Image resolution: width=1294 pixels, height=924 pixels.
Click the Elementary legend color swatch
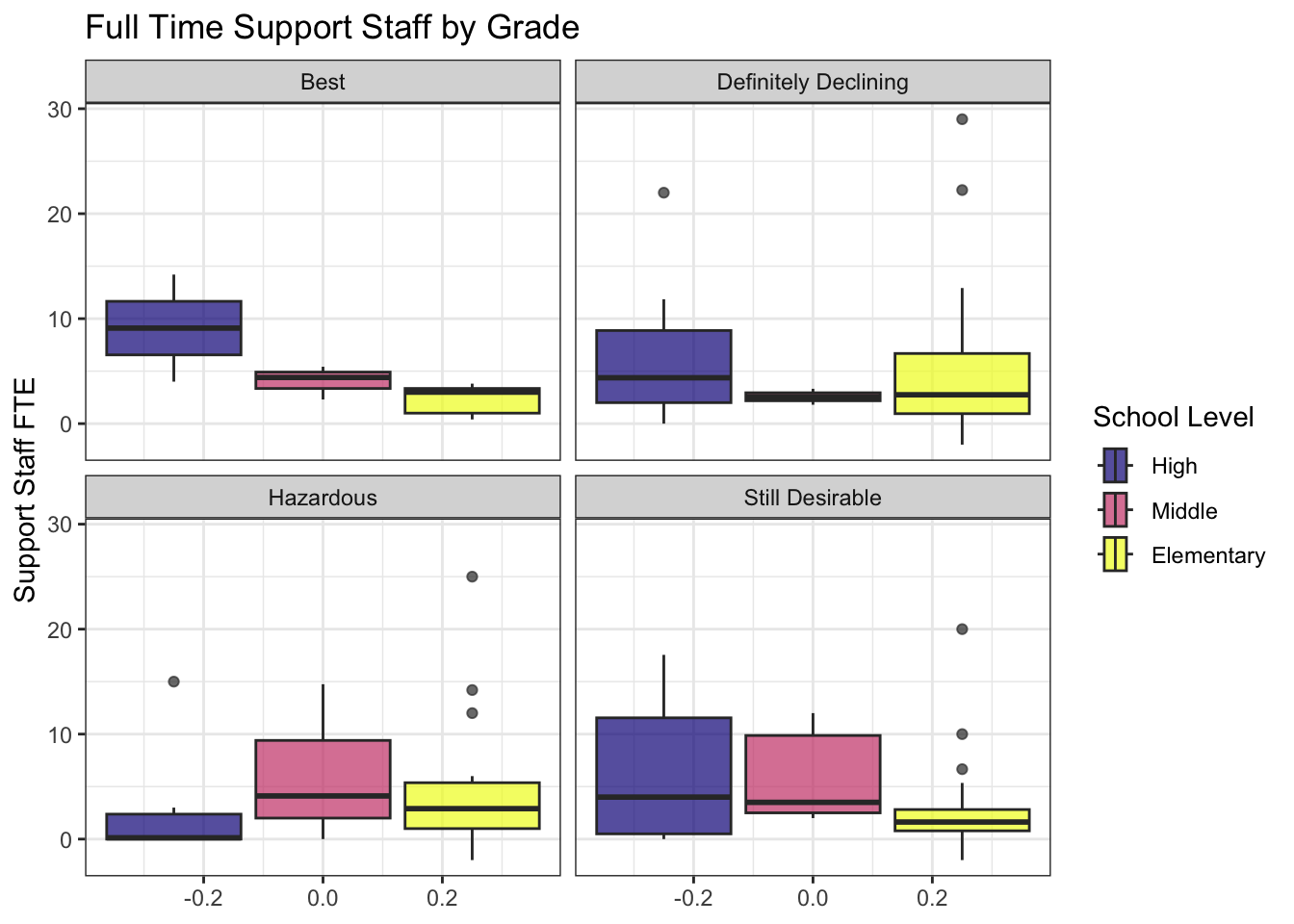coord(1116,555)
